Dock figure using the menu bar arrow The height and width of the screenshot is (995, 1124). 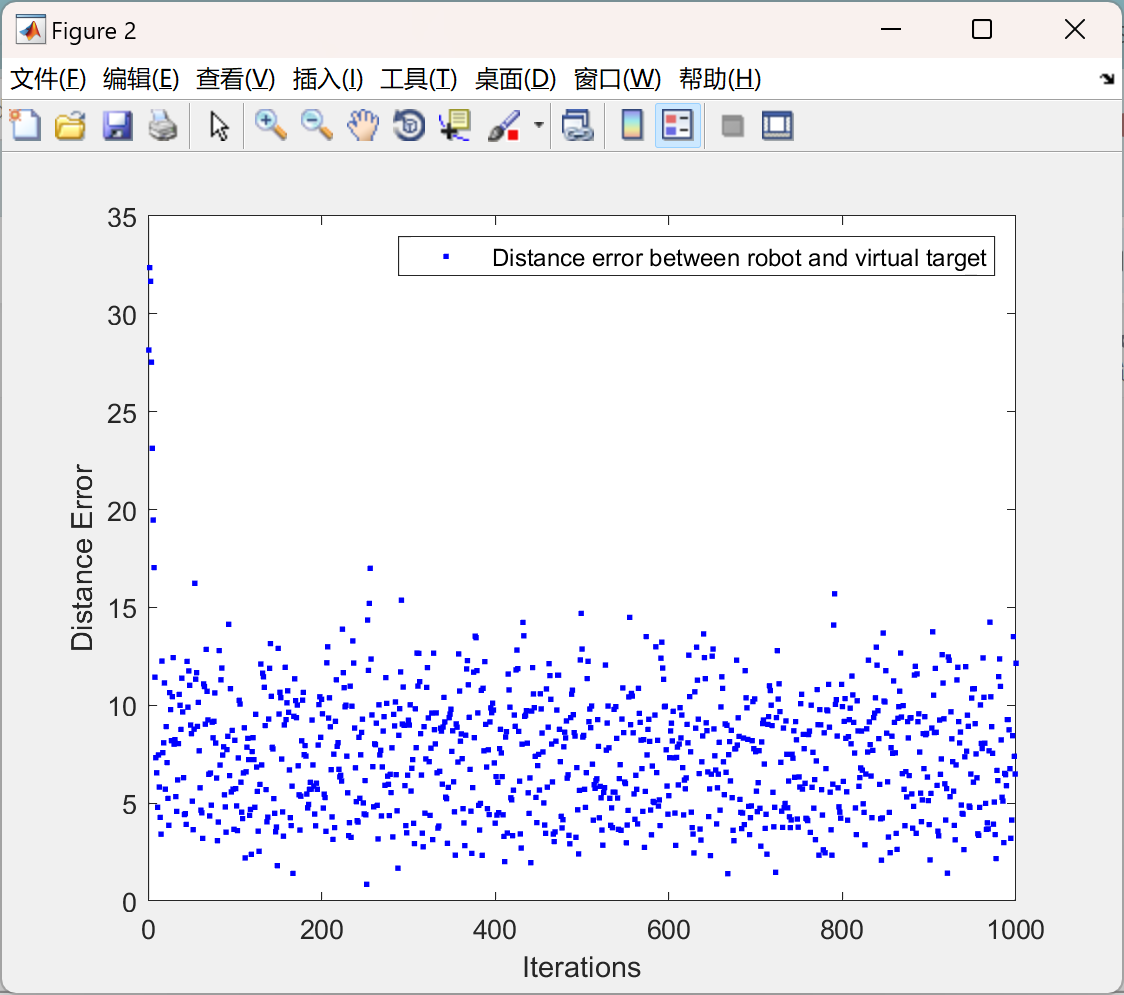click(1107, 79)
